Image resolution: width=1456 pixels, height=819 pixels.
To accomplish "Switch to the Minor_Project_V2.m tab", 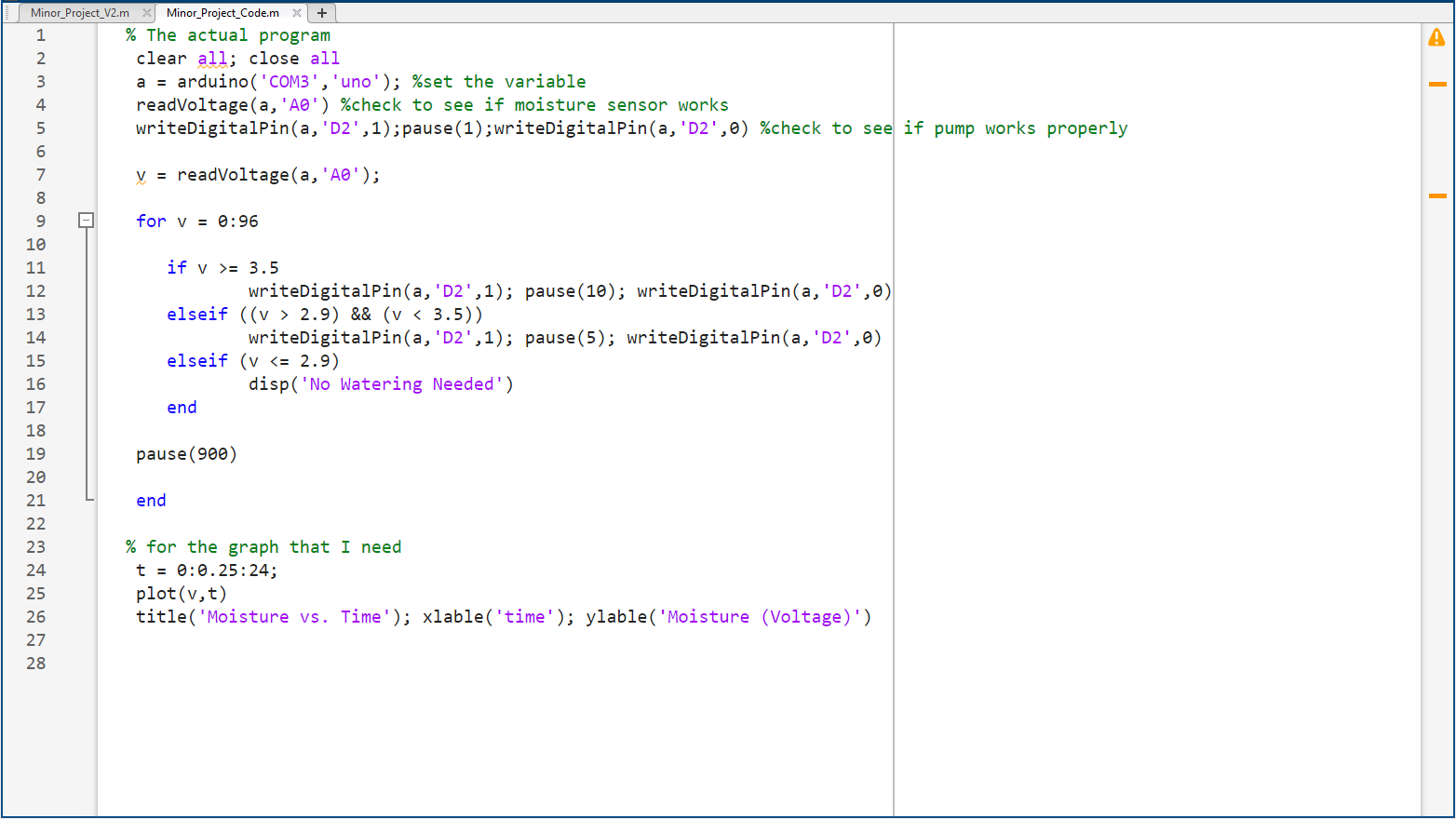I will 82,13.
